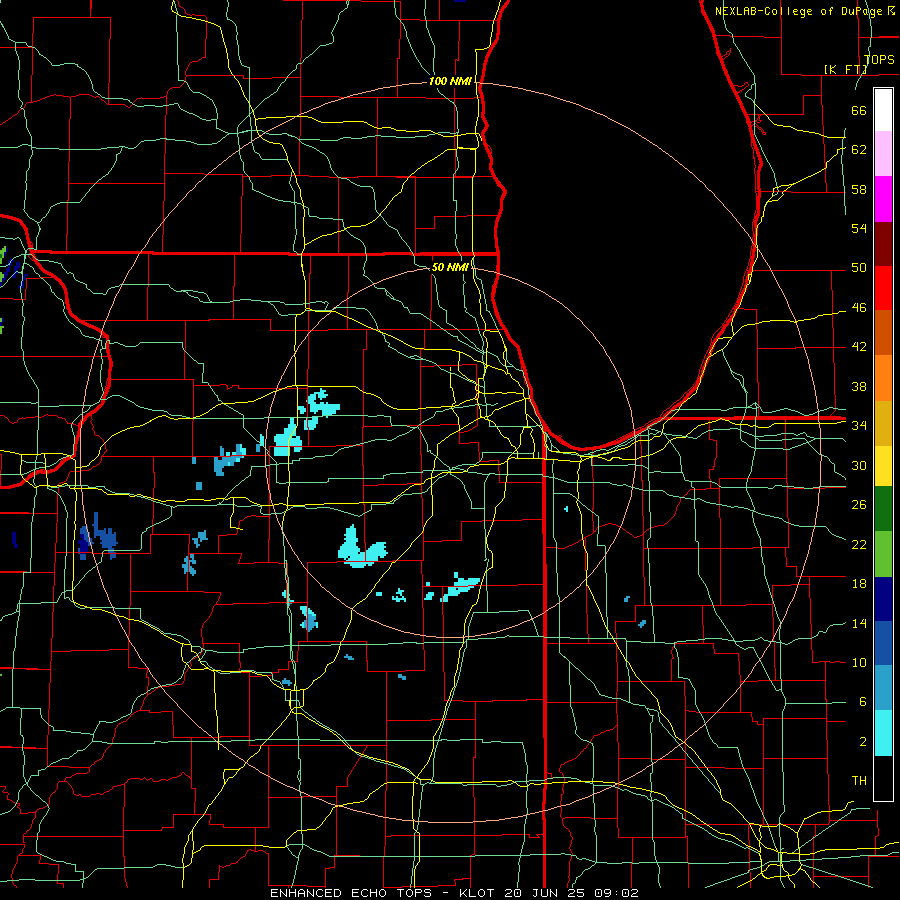Screen dimensions: 900x900
Task: Click the '30' legend value
Action: (x=859, y=465)
